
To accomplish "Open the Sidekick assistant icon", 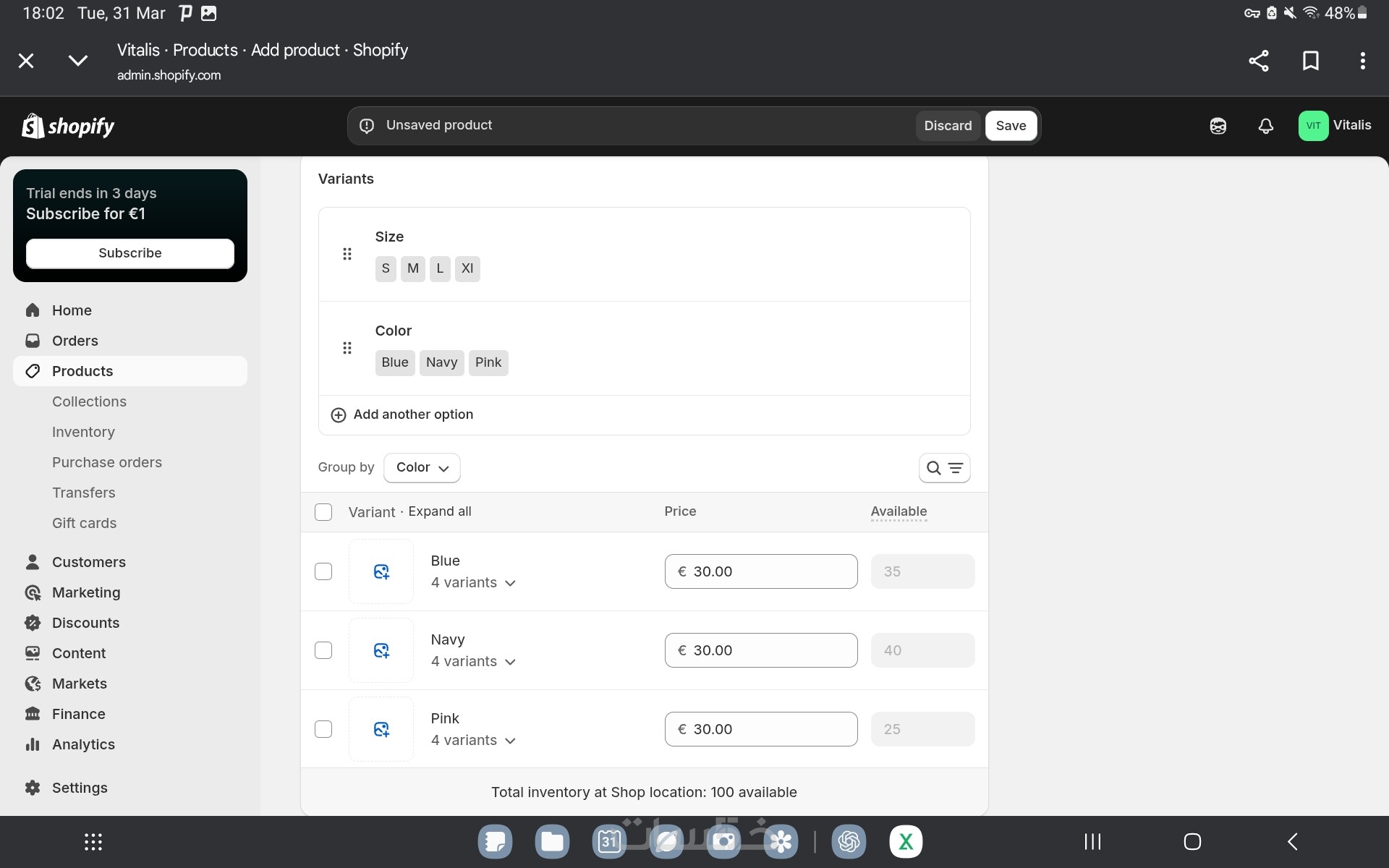I will pos(1218,126).
